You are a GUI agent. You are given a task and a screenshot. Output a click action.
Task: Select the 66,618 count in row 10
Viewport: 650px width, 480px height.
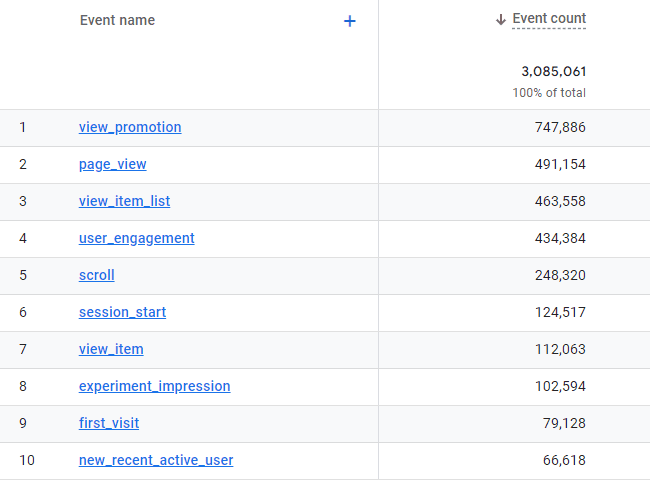564,460
